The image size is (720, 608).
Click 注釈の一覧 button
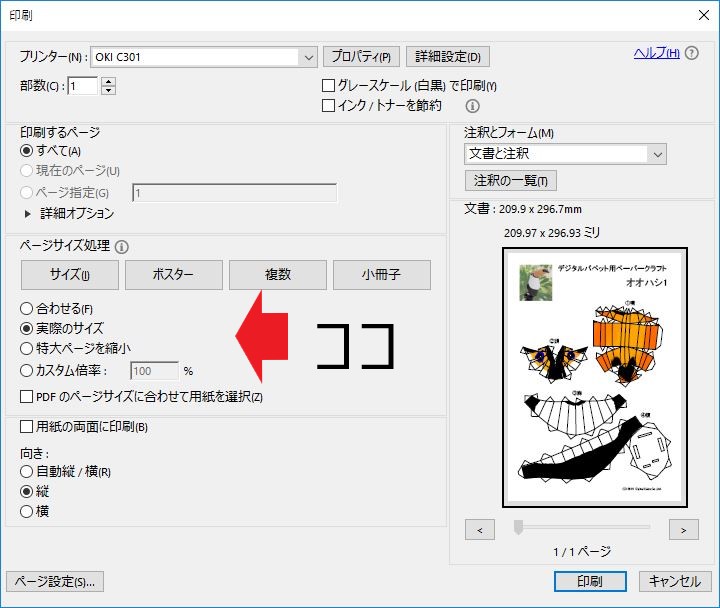(511, 180)
